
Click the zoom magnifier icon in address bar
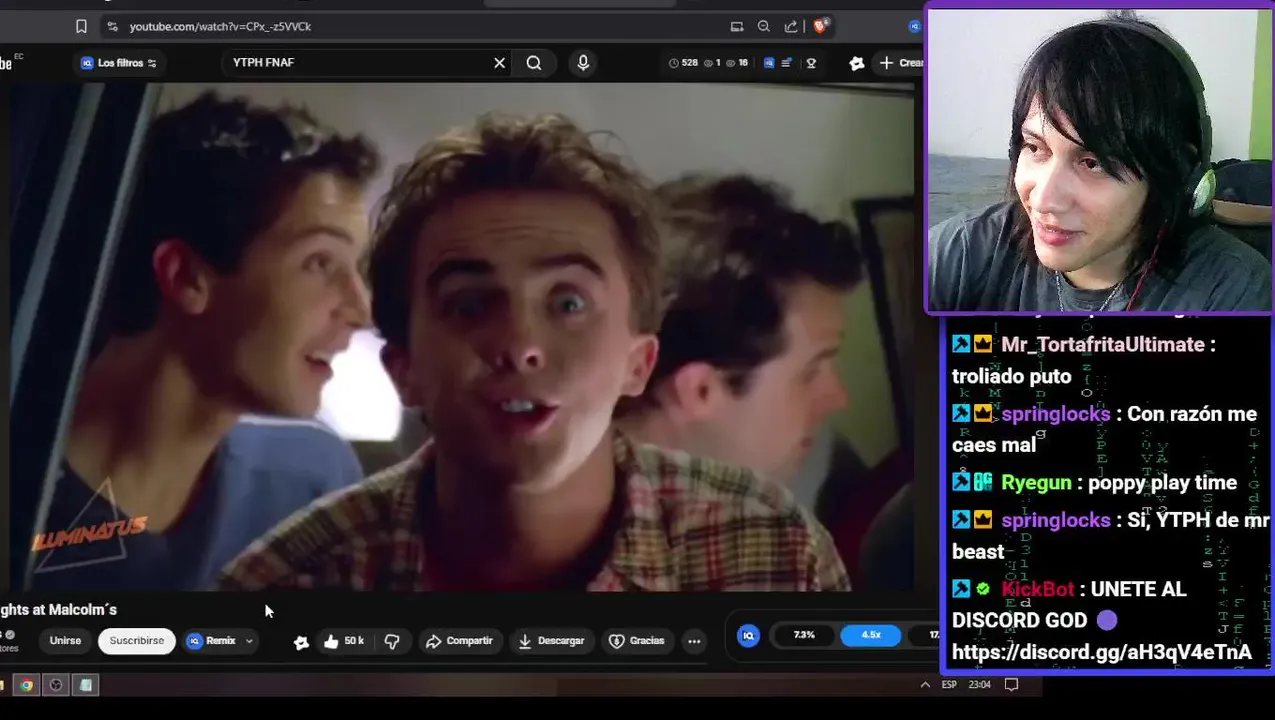764,26
